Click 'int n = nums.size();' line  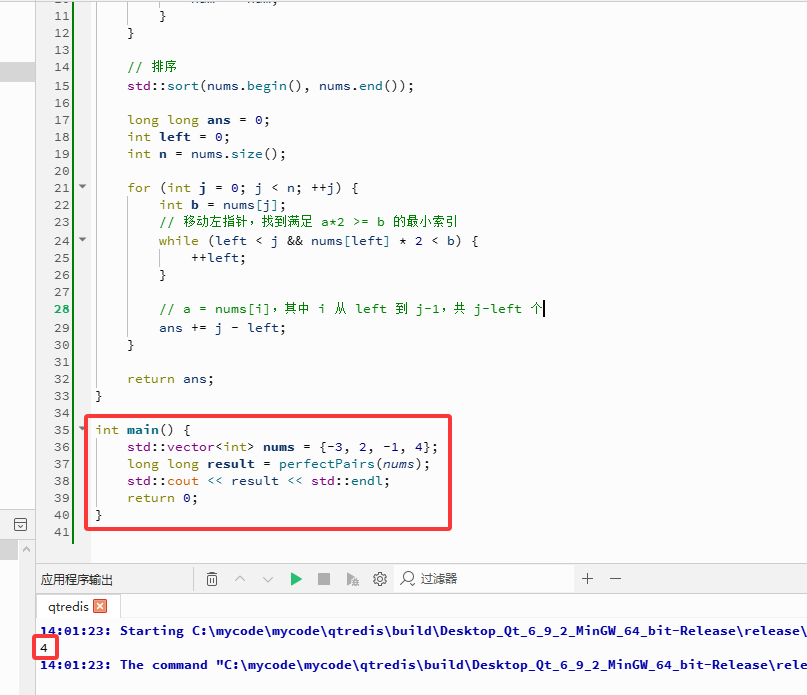[x=206, y=154]
